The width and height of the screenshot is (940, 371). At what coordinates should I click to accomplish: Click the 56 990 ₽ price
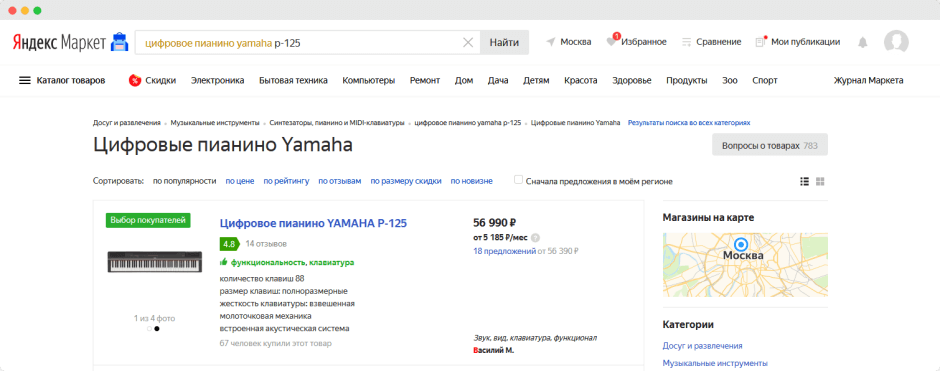[495, 223]
